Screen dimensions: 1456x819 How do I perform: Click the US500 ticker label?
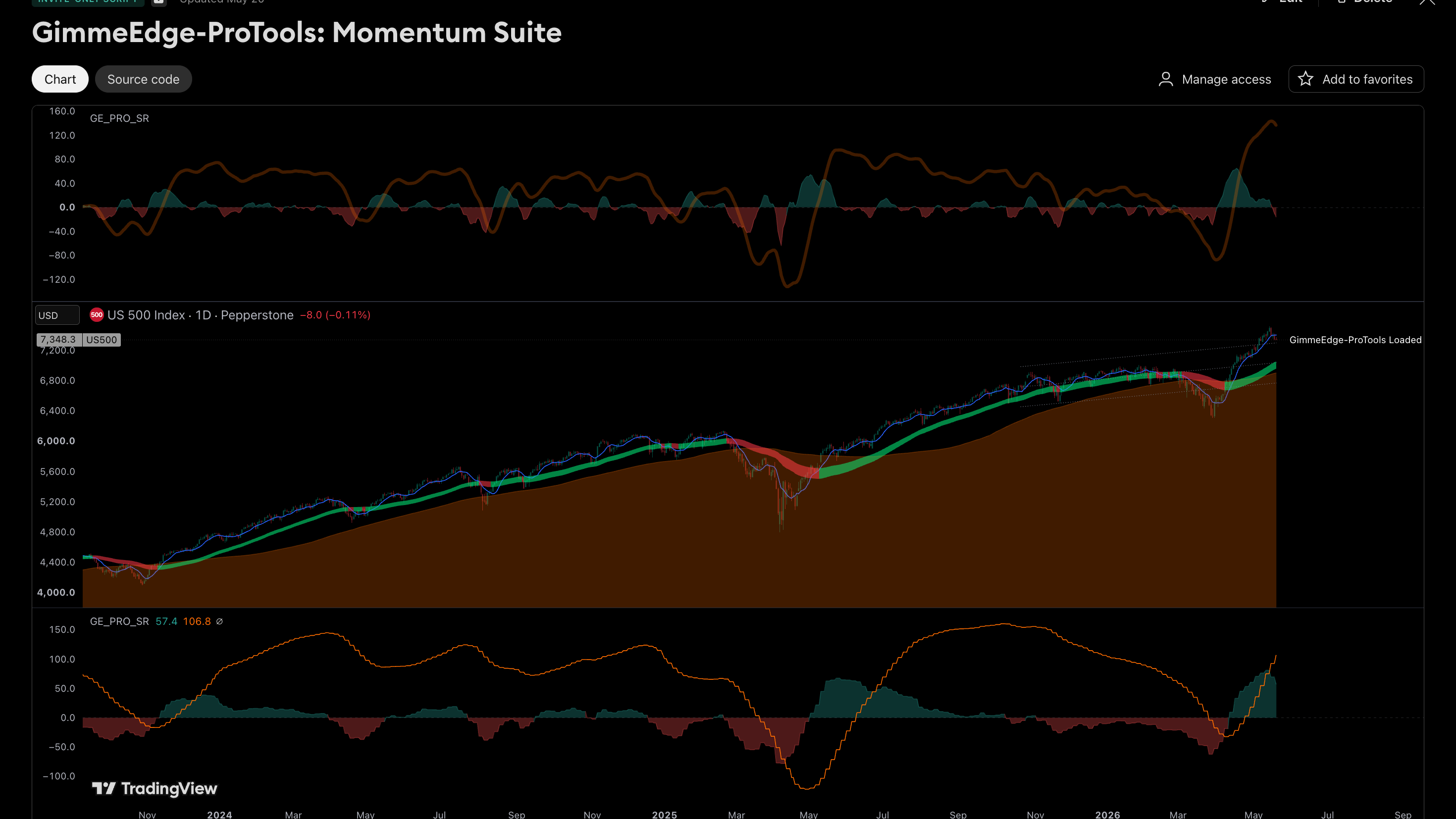pos(102,340)
